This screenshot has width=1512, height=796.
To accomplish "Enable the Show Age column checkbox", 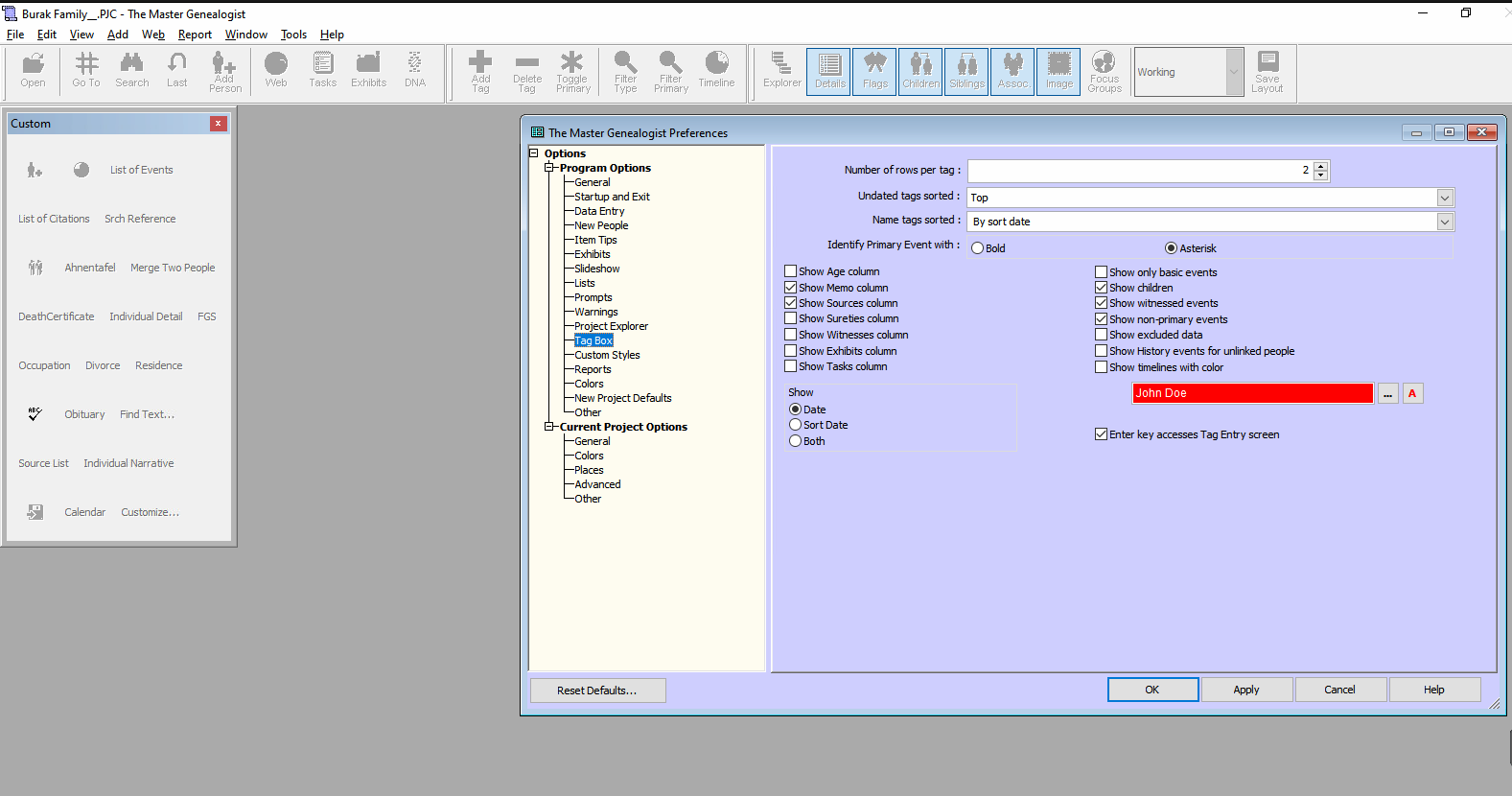I will click(x=791, y=271).
